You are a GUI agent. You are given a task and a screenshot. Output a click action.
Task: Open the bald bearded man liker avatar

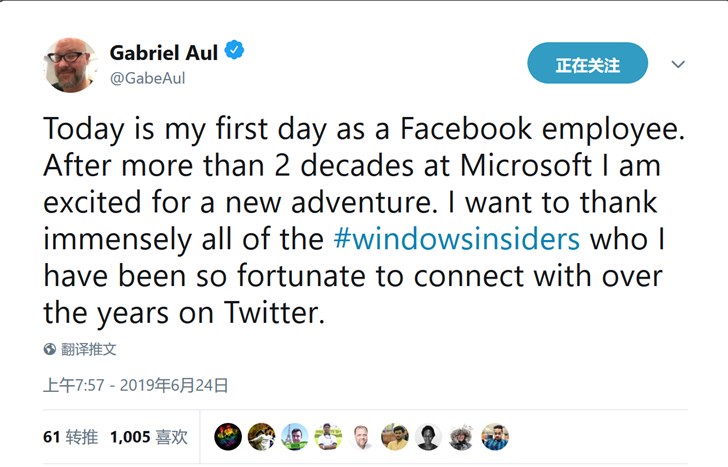tap(362, 437)
